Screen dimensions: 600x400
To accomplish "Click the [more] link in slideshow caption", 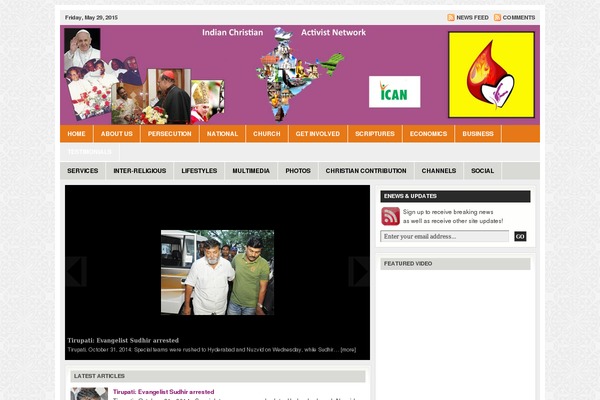I will pyautogui.click(x=348, y=349).
